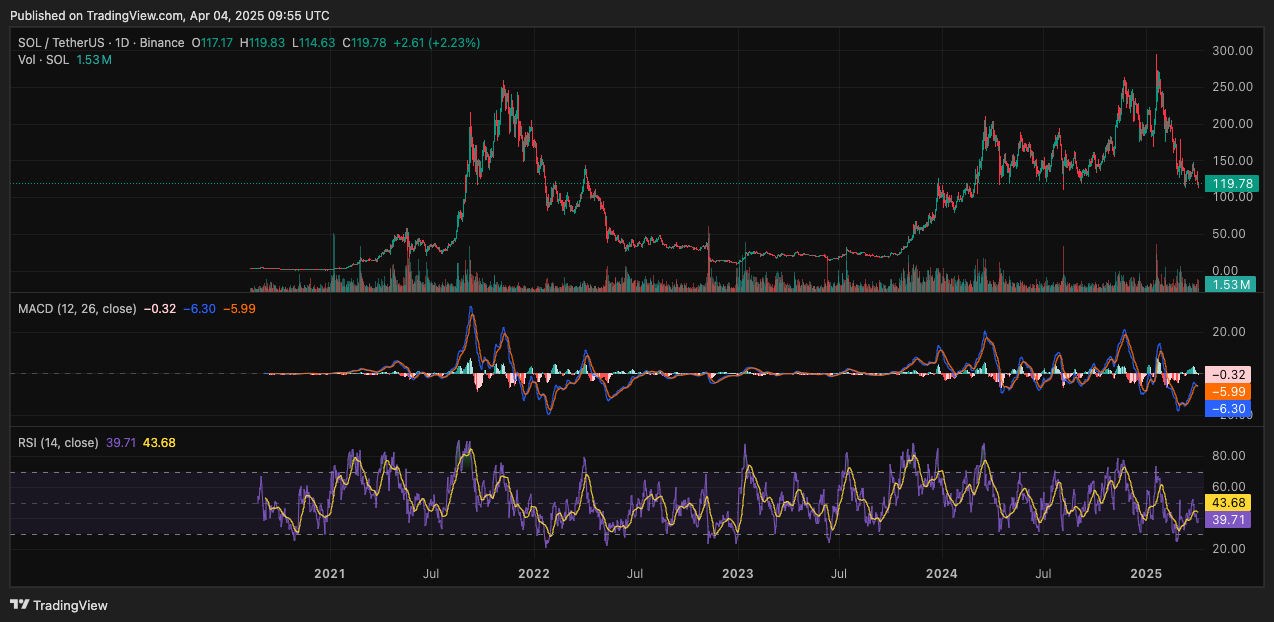The width and height of the screenshot is (1274, 622).
Task: Click the 80.00 RSI scale label
Action: pos(1231,456)
